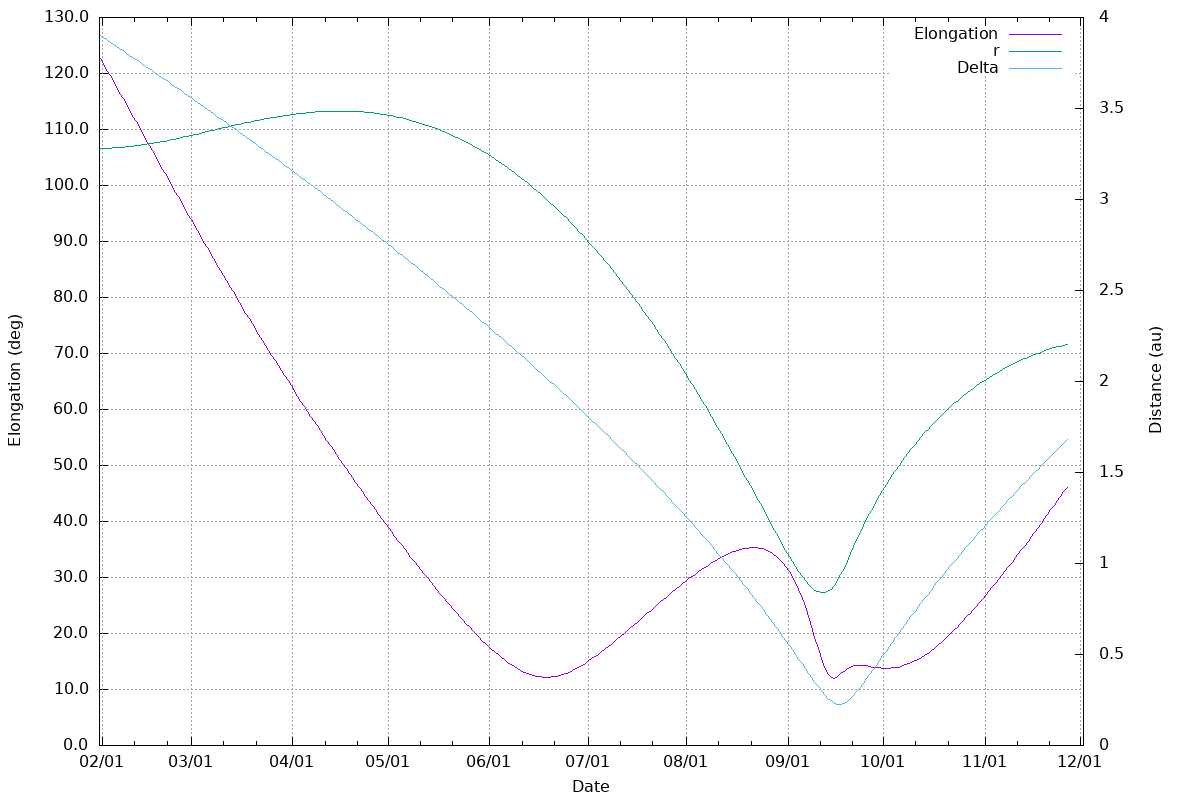Click the 3.5 distance tick label

[1111, 108]
